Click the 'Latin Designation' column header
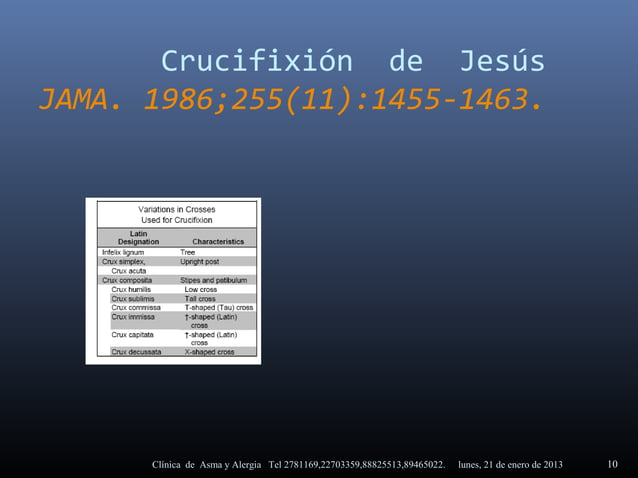Screen dimensions: 638x478 (x=138, y=238)
